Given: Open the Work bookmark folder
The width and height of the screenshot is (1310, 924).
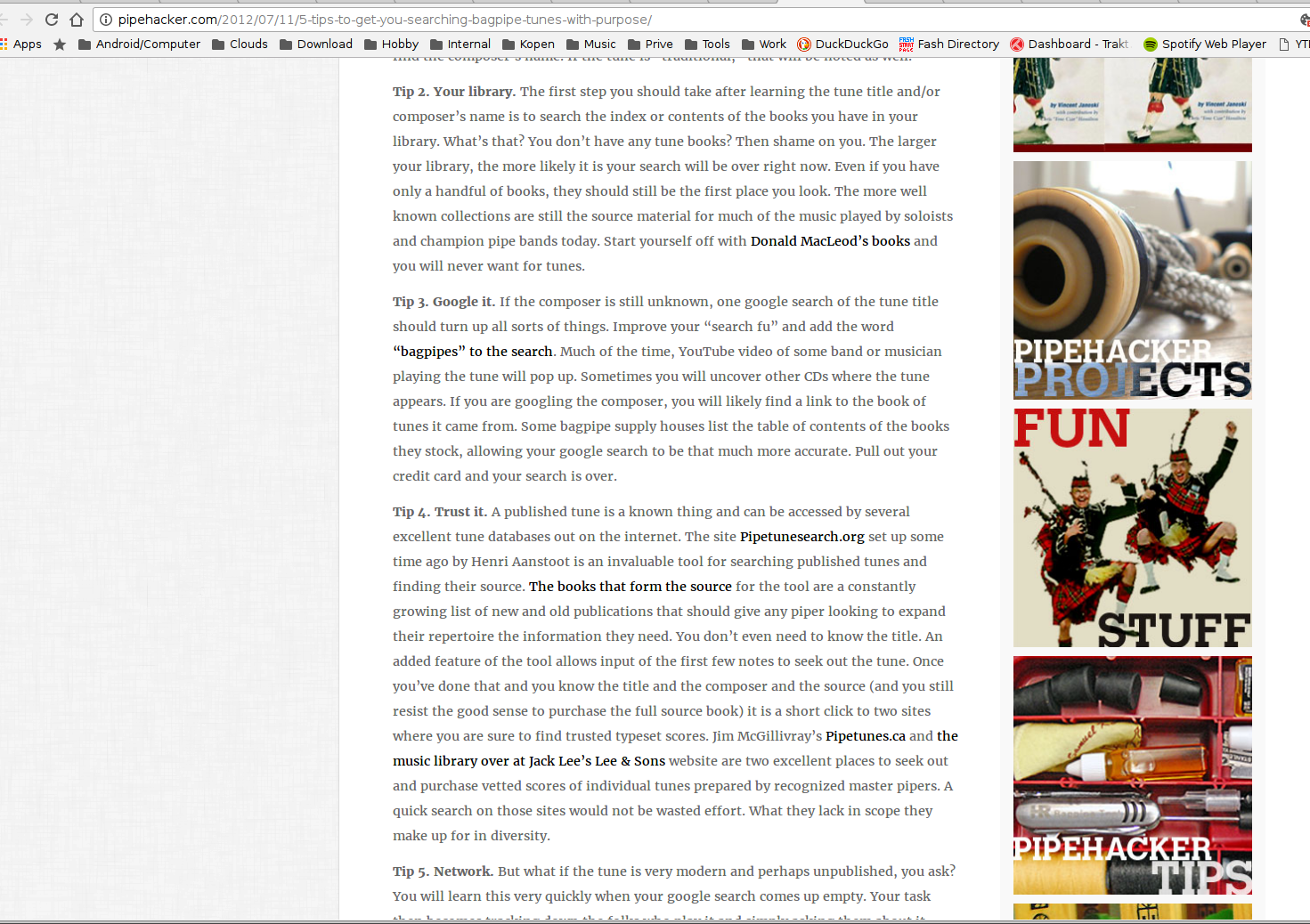Looking at the screenshot, I should [x=764, y=44].
